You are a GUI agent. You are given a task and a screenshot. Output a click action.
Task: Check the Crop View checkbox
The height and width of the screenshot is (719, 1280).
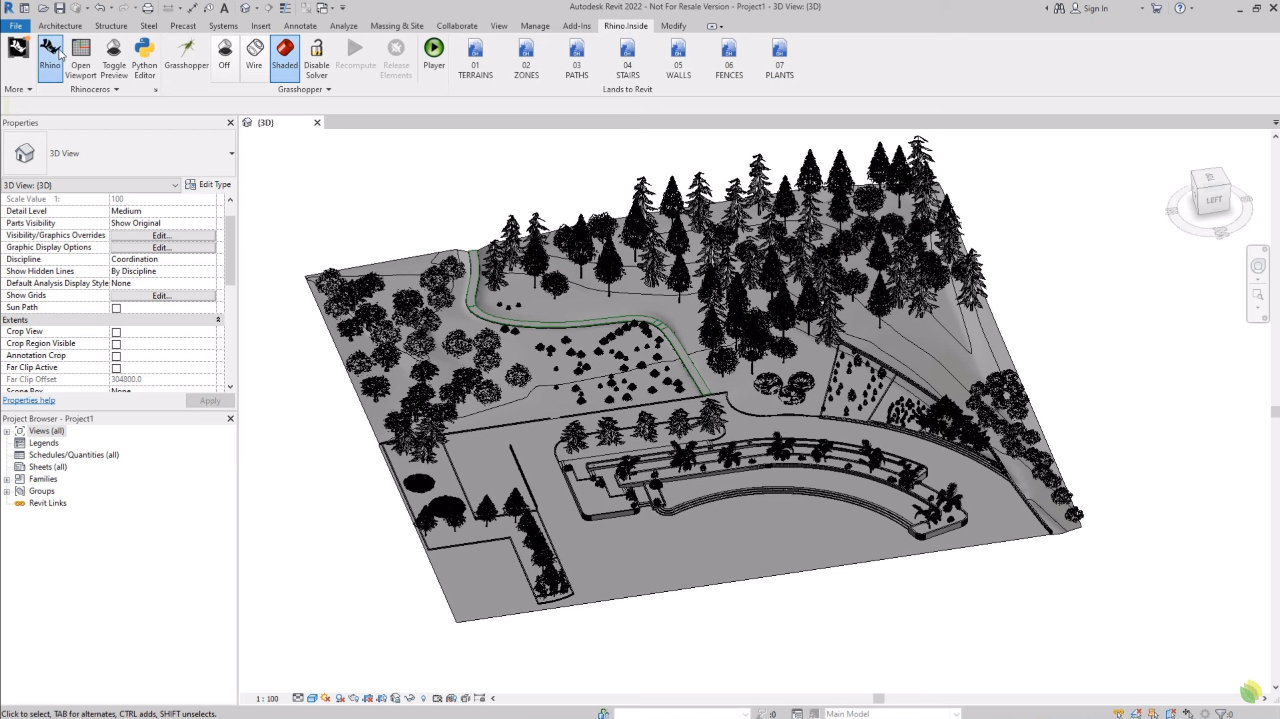(x=116, y=332)
